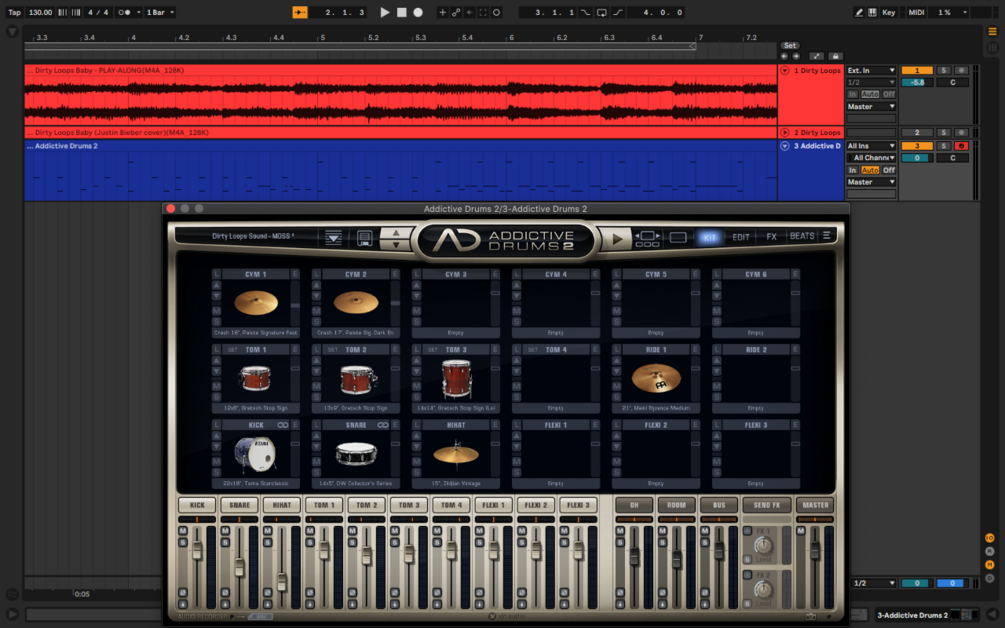The width and height of the screenshot is (1005, 628).
Task: Click the save preset floppy icon
Action: coord(365,238)
